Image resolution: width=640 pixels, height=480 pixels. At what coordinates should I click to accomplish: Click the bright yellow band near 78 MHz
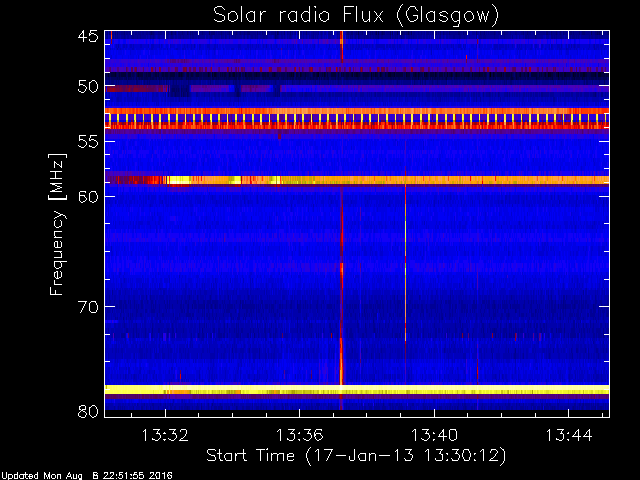pyautogui.click(x=357, y=389)
